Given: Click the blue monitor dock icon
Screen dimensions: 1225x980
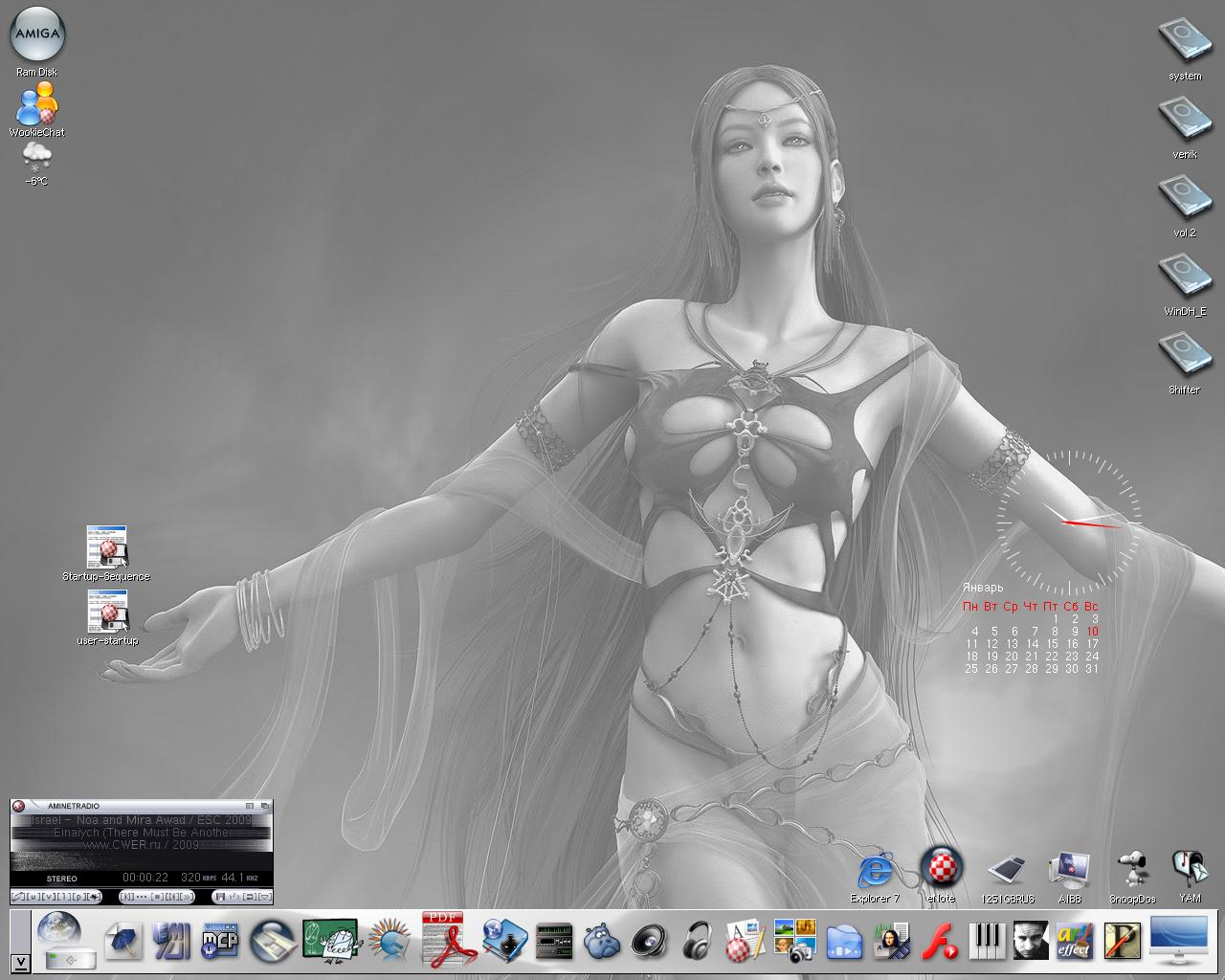Looking at the screenshot, I should tap(1180, 939).
